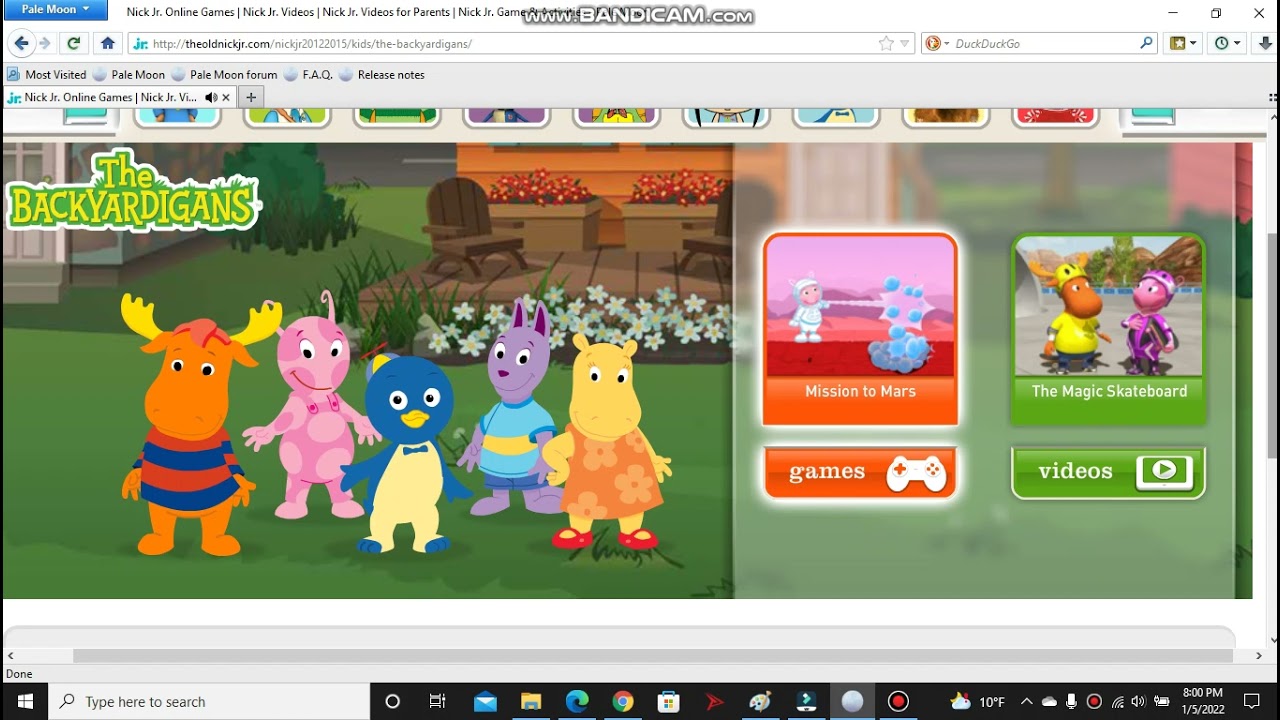Click the taskbar search box
The image size is (1280, 720).
tap(209, 701)
